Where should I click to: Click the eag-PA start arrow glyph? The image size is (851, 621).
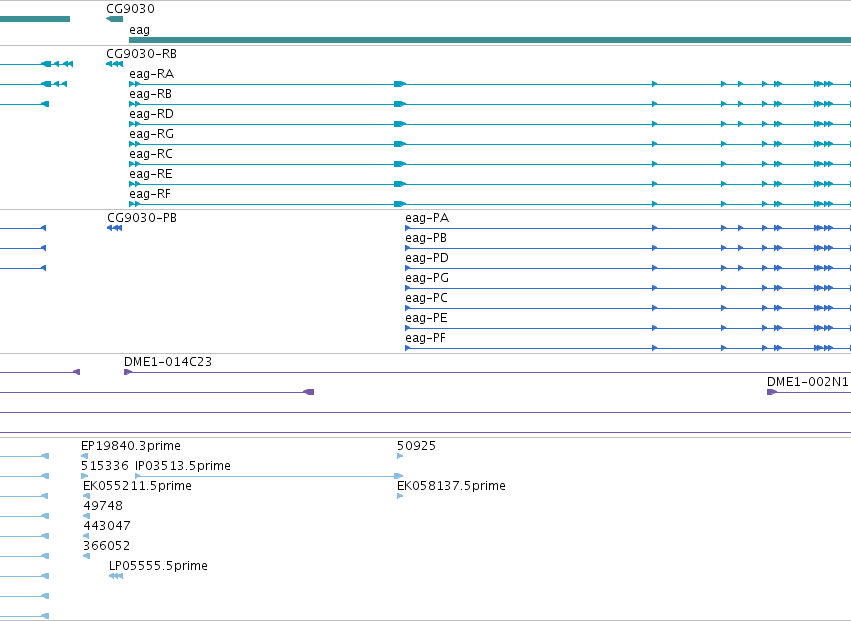408,228
